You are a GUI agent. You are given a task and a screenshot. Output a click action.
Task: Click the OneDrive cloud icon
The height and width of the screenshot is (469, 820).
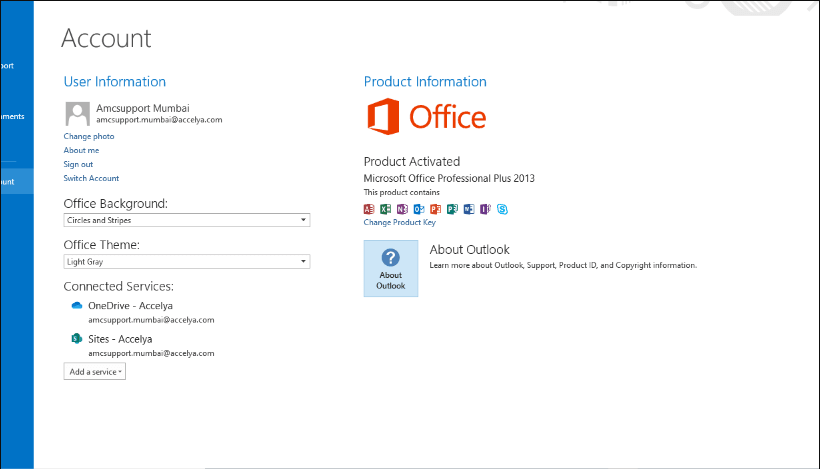coord(76,306)
